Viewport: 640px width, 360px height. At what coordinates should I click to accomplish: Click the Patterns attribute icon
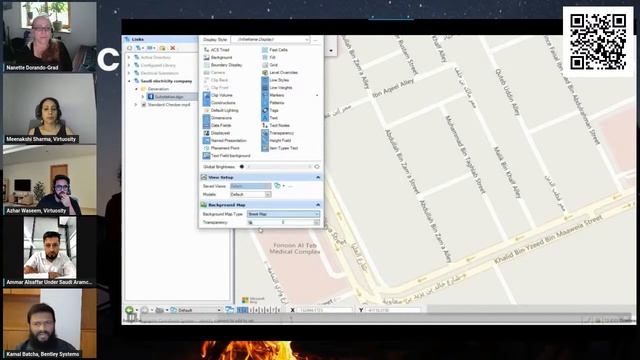point(265,103)
